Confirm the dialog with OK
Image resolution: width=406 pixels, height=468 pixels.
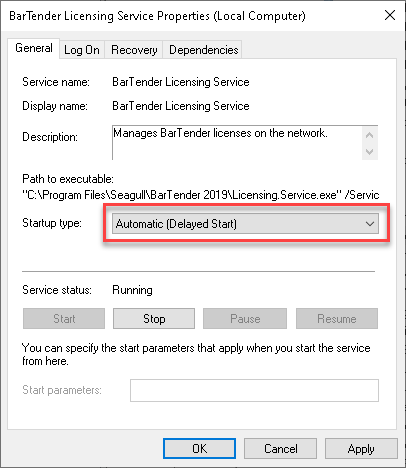[x=199, y=449]
